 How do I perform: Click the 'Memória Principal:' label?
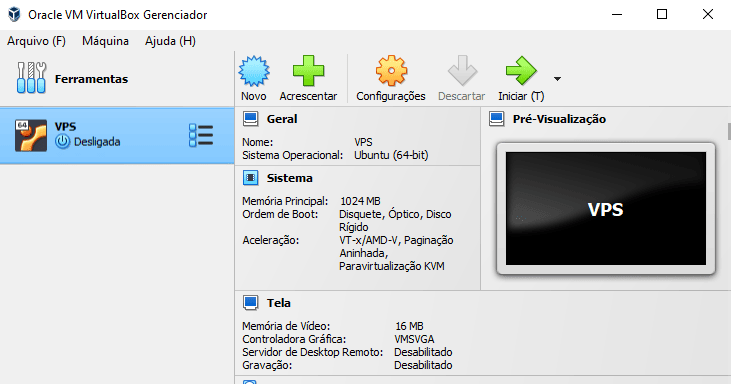pyautogui.click(x=285, y=201)
